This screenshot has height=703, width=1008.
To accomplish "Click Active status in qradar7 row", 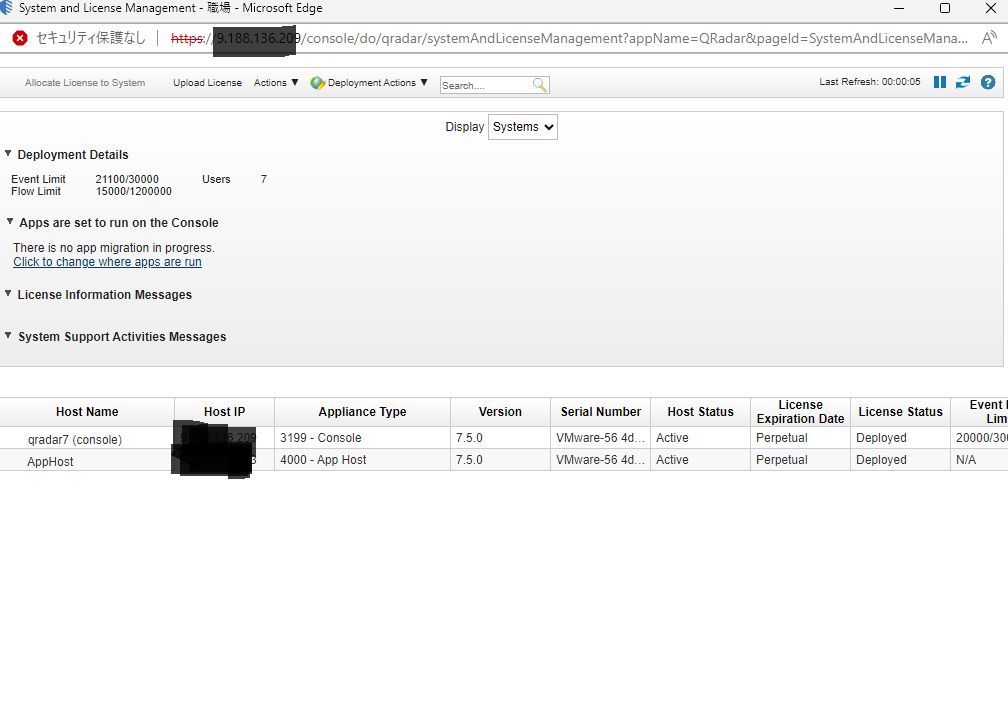I will click(672, 438).
